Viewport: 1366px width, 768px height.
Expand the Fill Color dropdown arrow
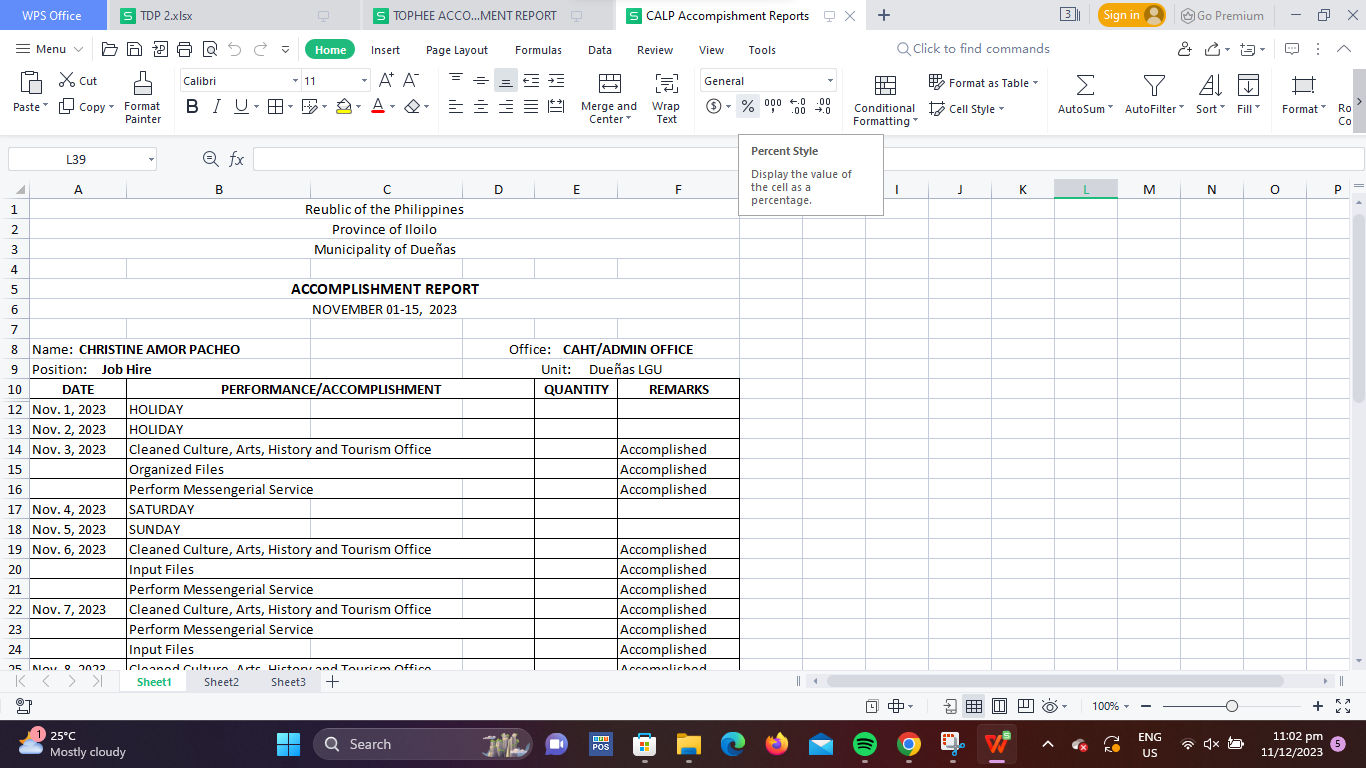click(356, 105)
